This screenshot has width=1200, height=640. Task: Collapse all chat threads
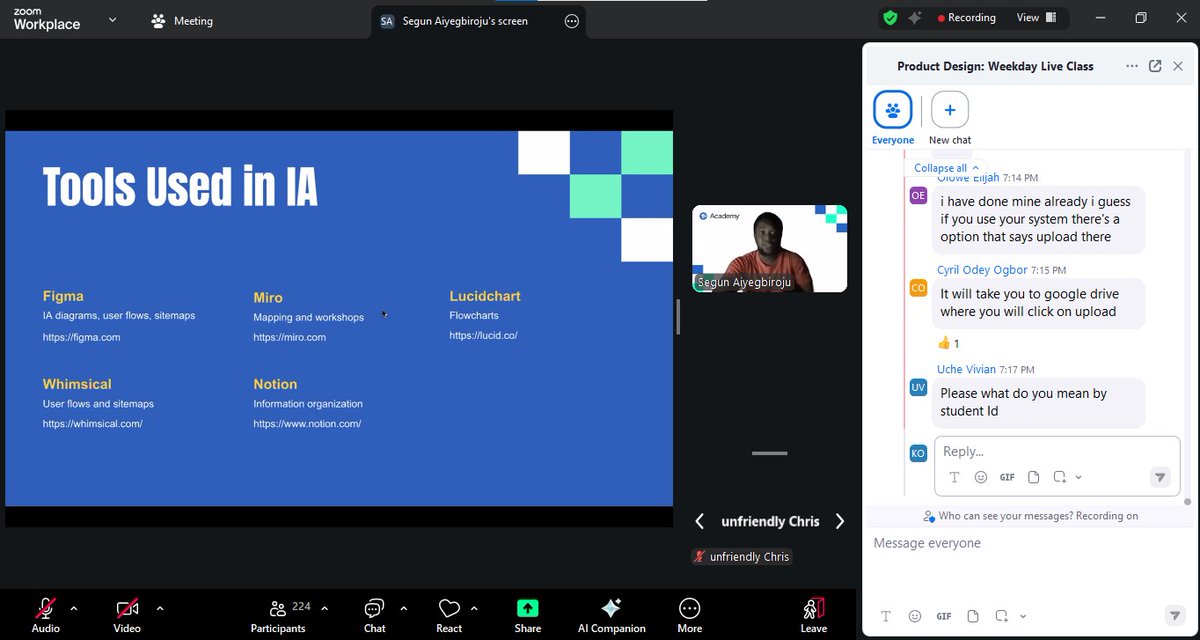pyautogui.click(x=945, y=168)
